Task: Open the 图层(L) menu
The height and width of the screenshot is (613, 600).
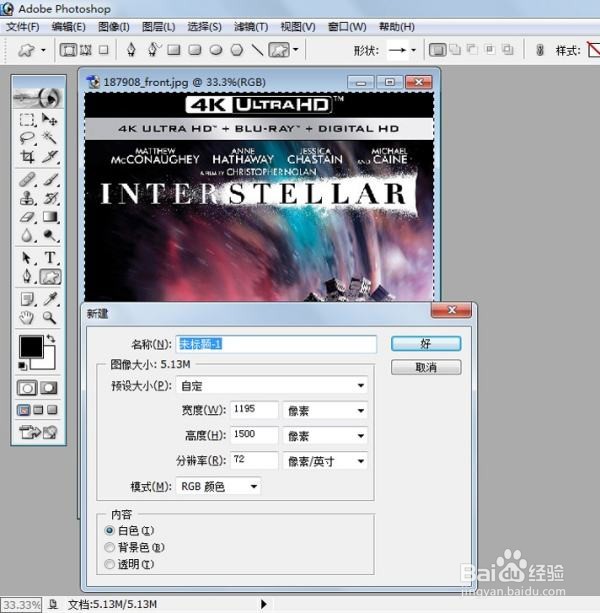Action: 158,27
